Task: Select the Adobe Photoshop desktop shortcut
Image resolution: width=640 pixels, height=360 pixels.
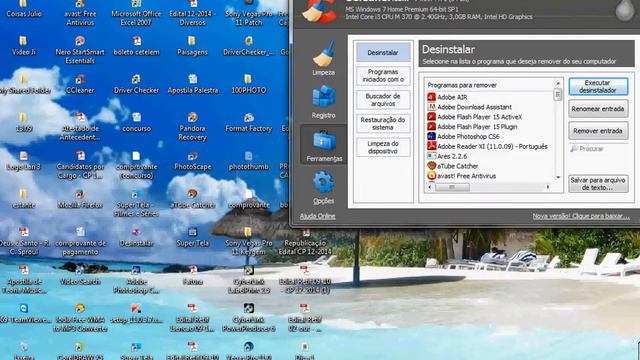Action: (136, 279)
